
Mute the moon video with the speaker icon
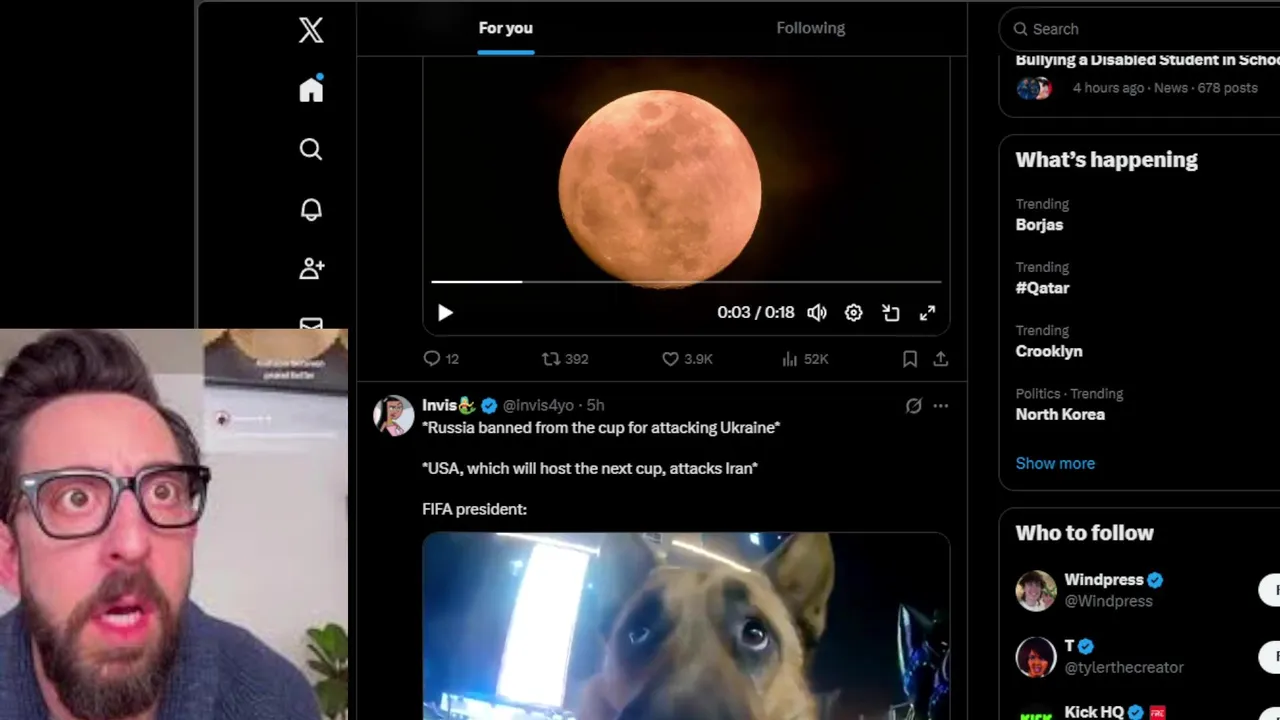pos(817,313)
